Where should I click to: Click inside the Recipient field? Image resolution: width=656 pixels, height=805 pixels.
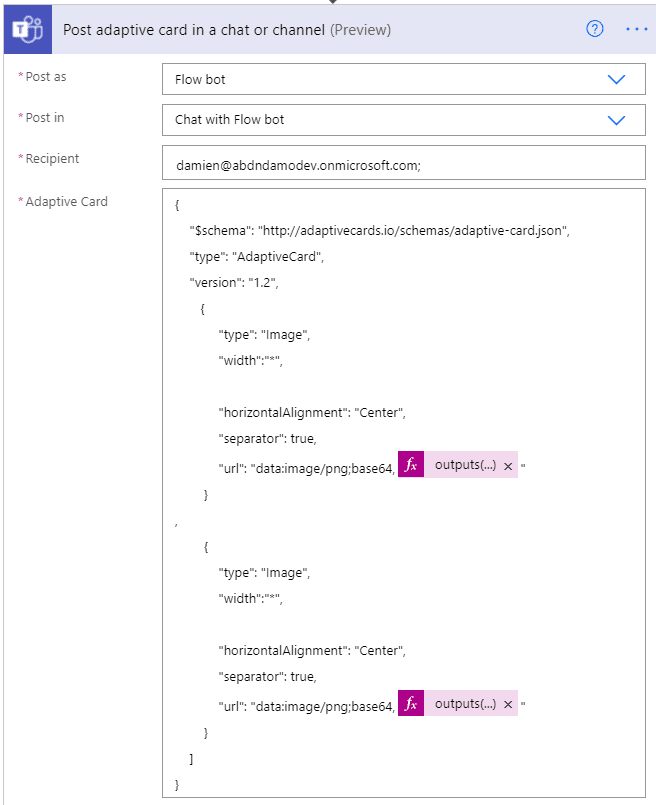point(400,160)
